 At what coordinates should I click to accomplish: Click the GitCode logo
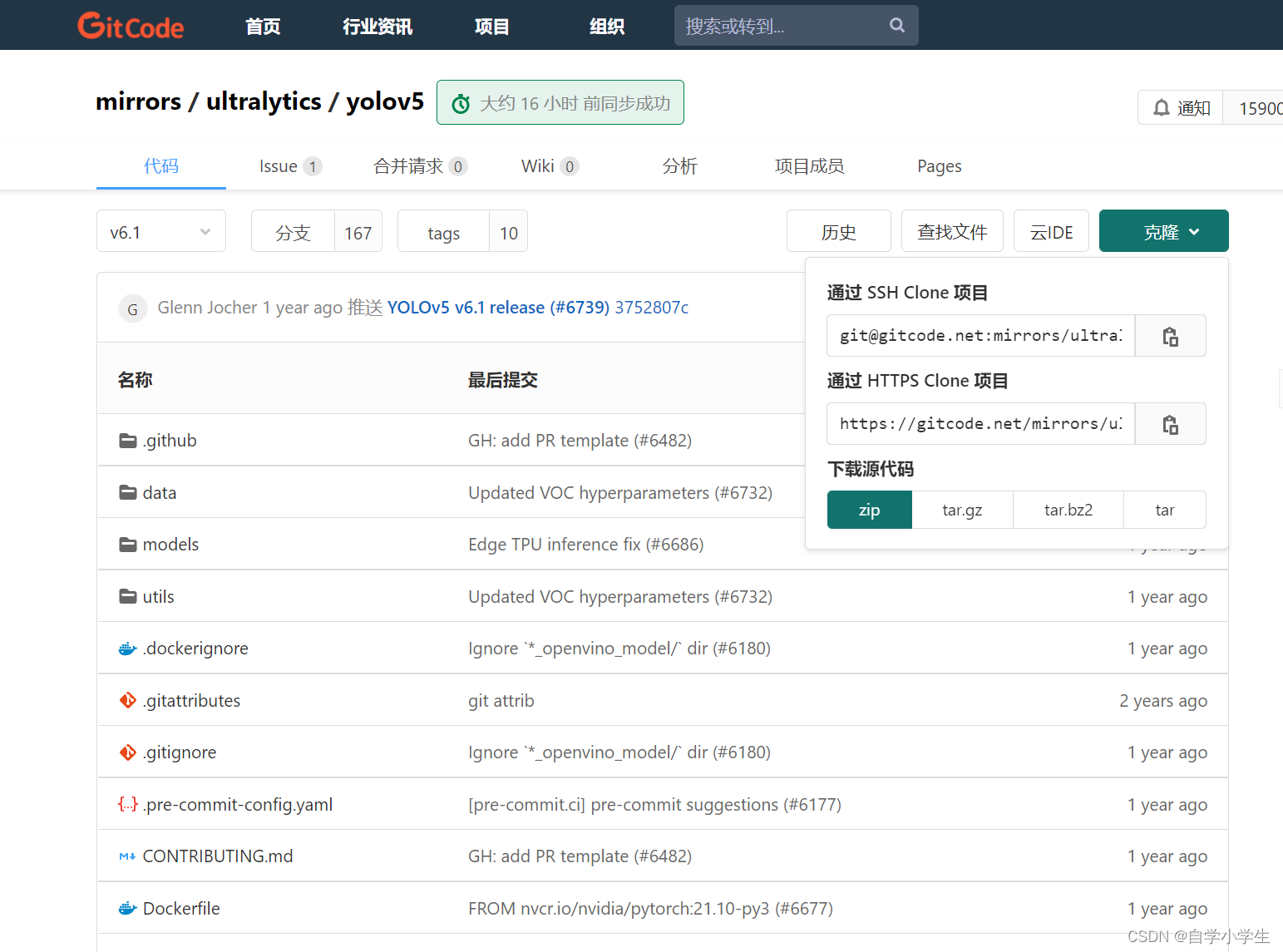tap(131, 26)
